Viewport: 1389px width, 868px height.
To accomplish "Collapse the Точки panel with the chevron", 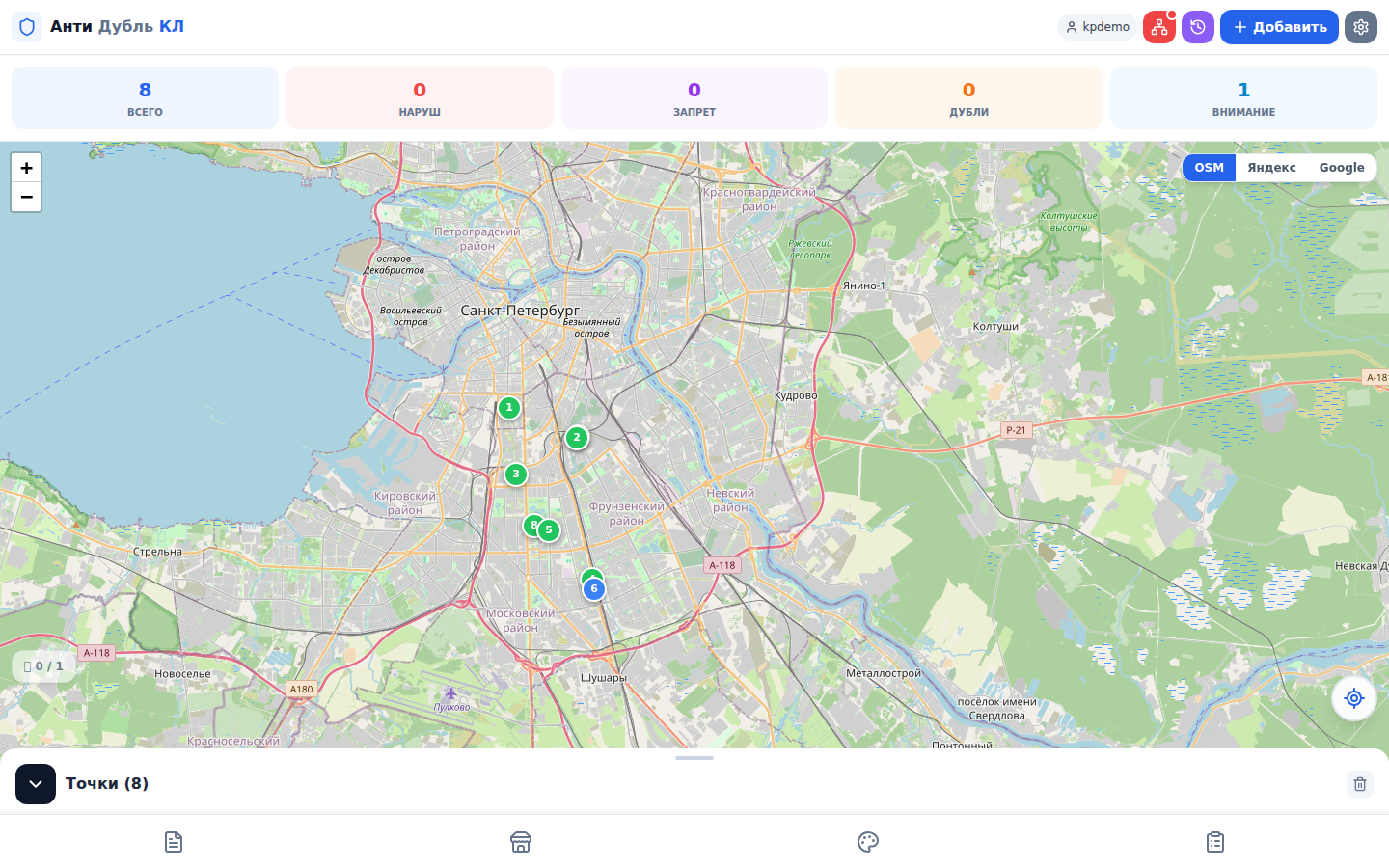I will (x=36, y=784).
